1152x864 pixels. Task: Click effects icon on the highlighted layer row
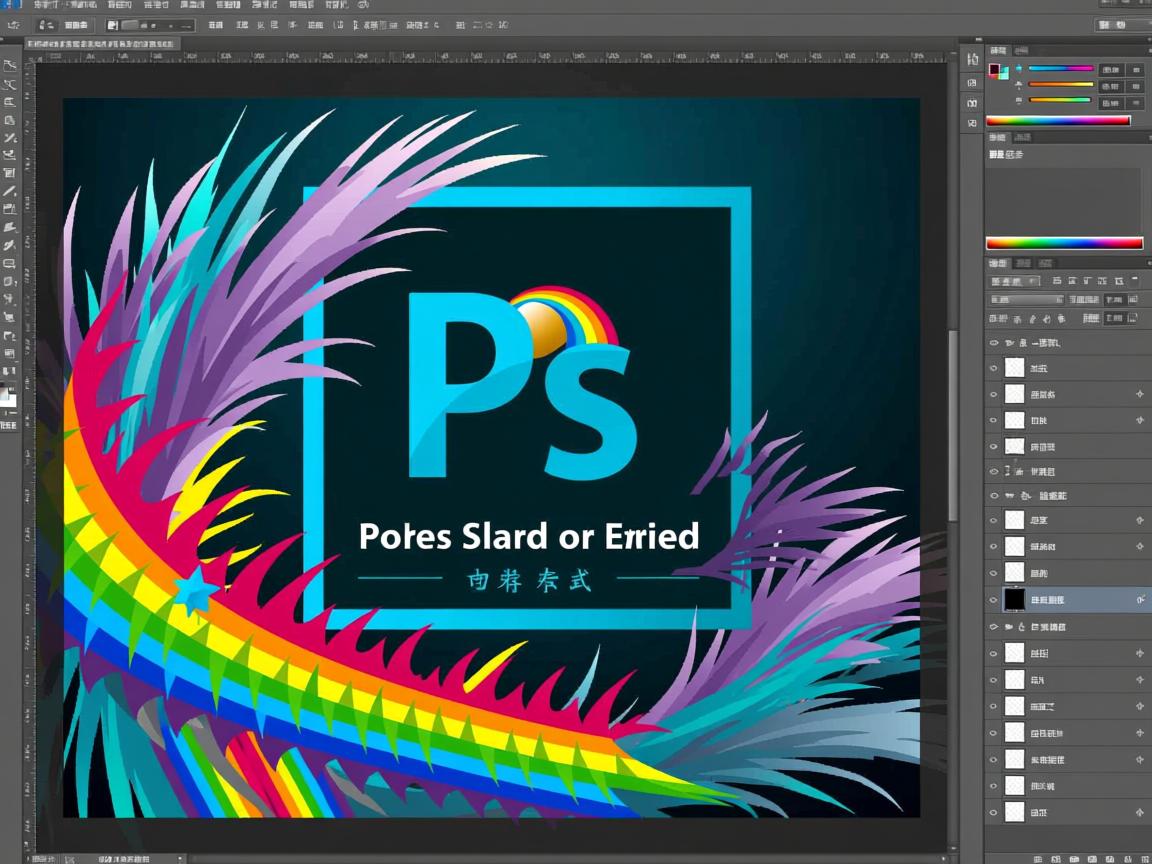pyautogui.click(x=1140, y=600)
